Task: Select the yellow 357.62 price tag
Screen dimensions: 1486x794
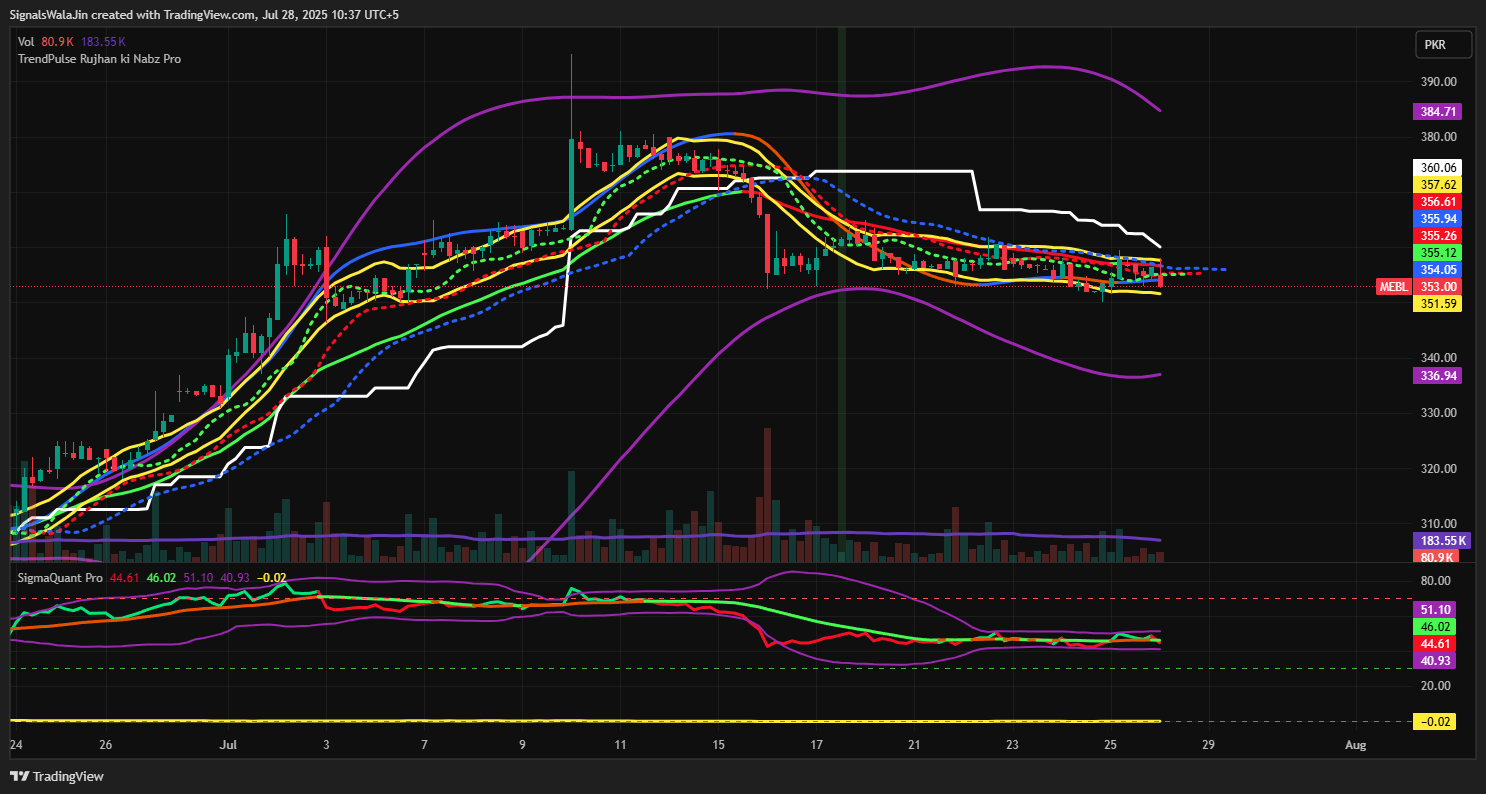Action: tap(1437, 184)
